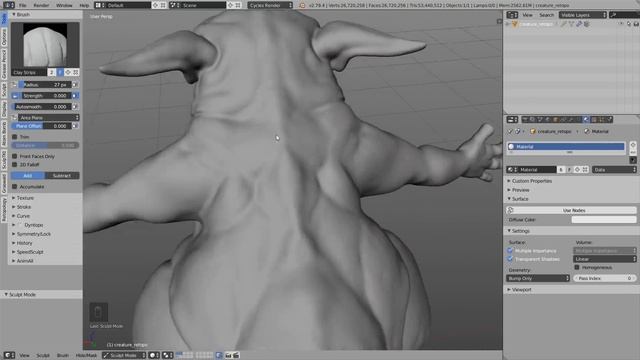This screenshot has height=360, width=640.
Task: Open the pivot point selector icon
Action: point(168,356)
